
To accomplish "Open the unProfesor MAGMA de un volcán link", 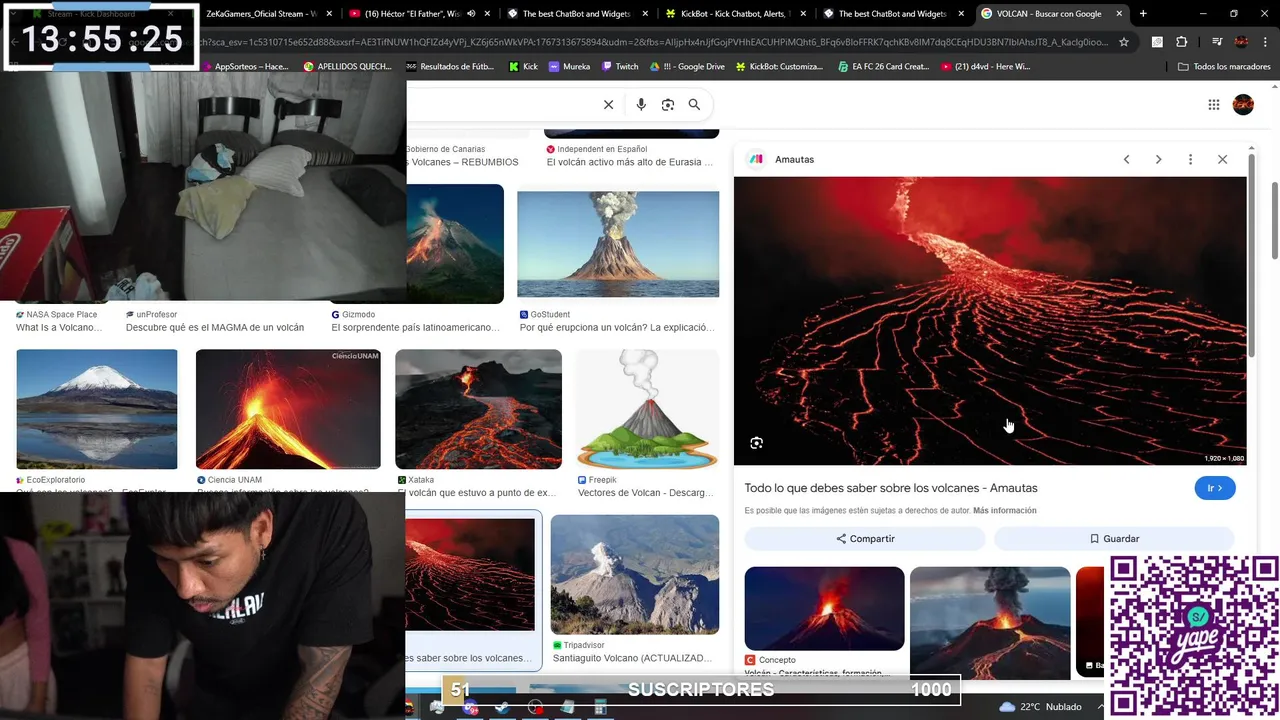I will point(215,327).
